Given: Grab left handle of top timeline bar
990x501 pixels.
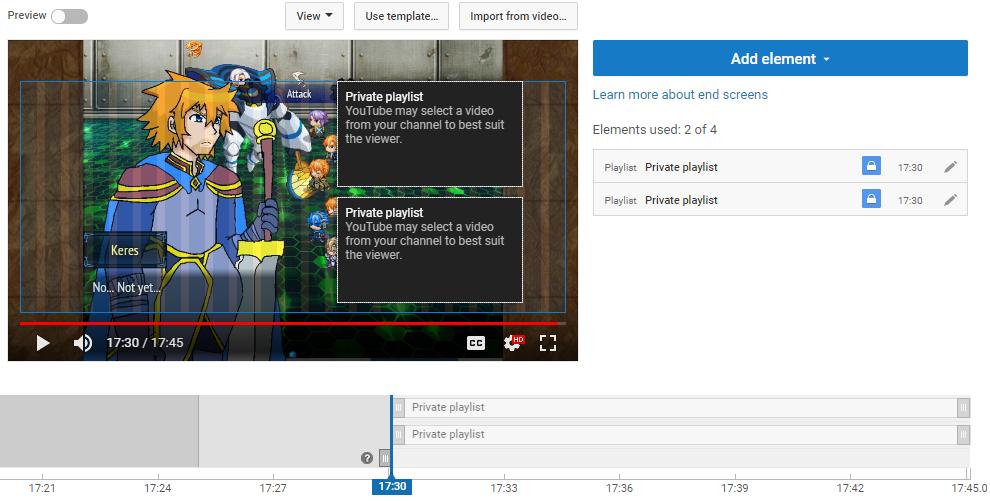Looking at the screenshot, I should click(x=399, y=408).
